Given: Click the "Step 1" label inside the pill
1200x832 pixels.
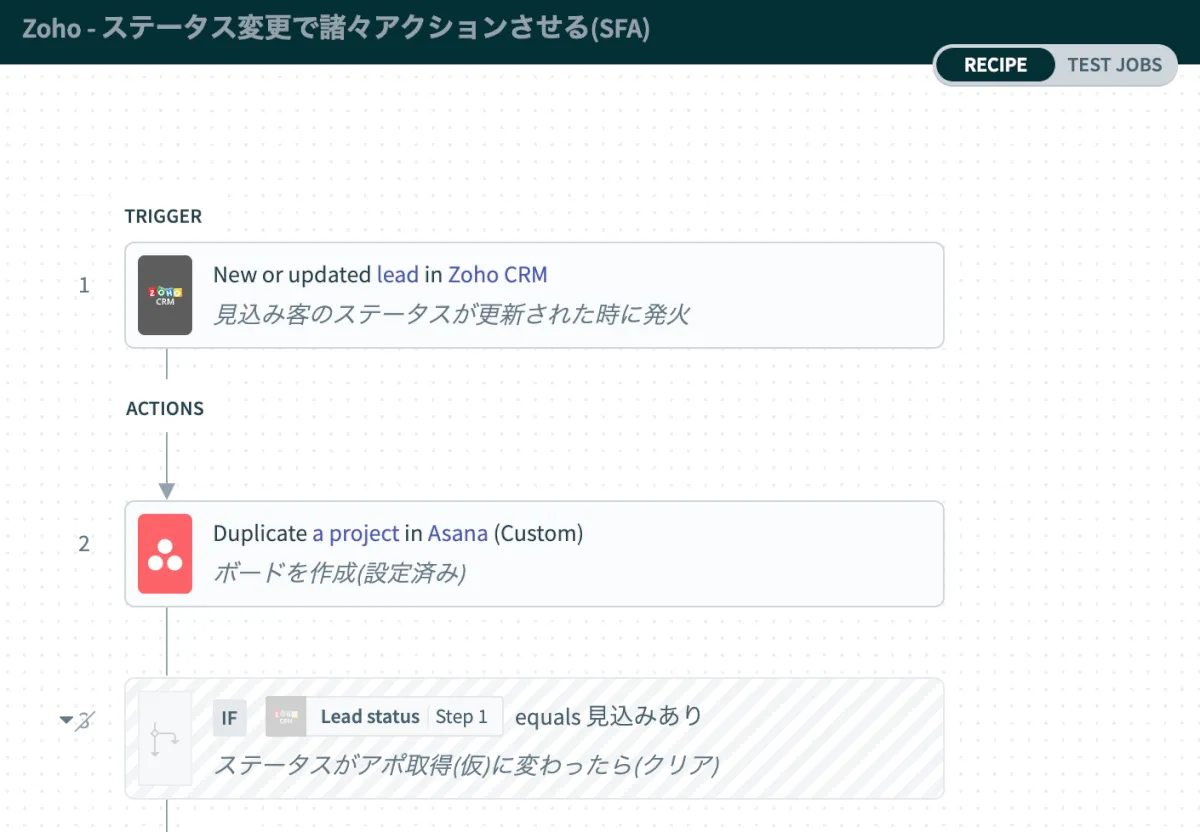Looking at the screenshot, I should (462, 717).
